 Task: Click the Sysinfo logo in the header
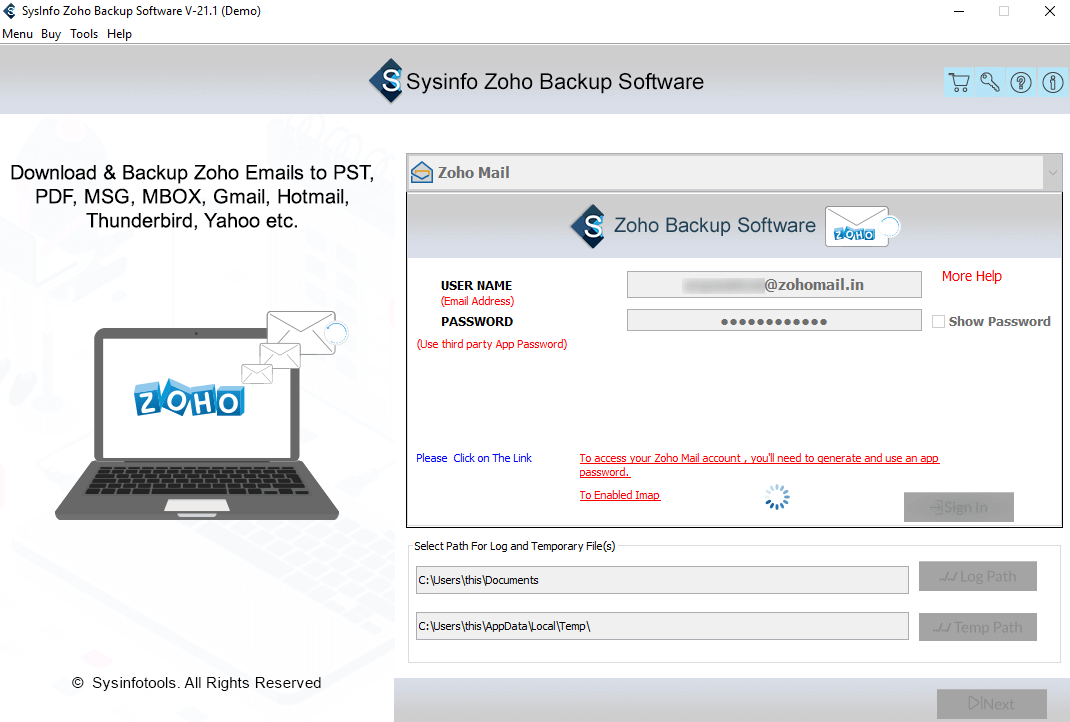(388, 81)
